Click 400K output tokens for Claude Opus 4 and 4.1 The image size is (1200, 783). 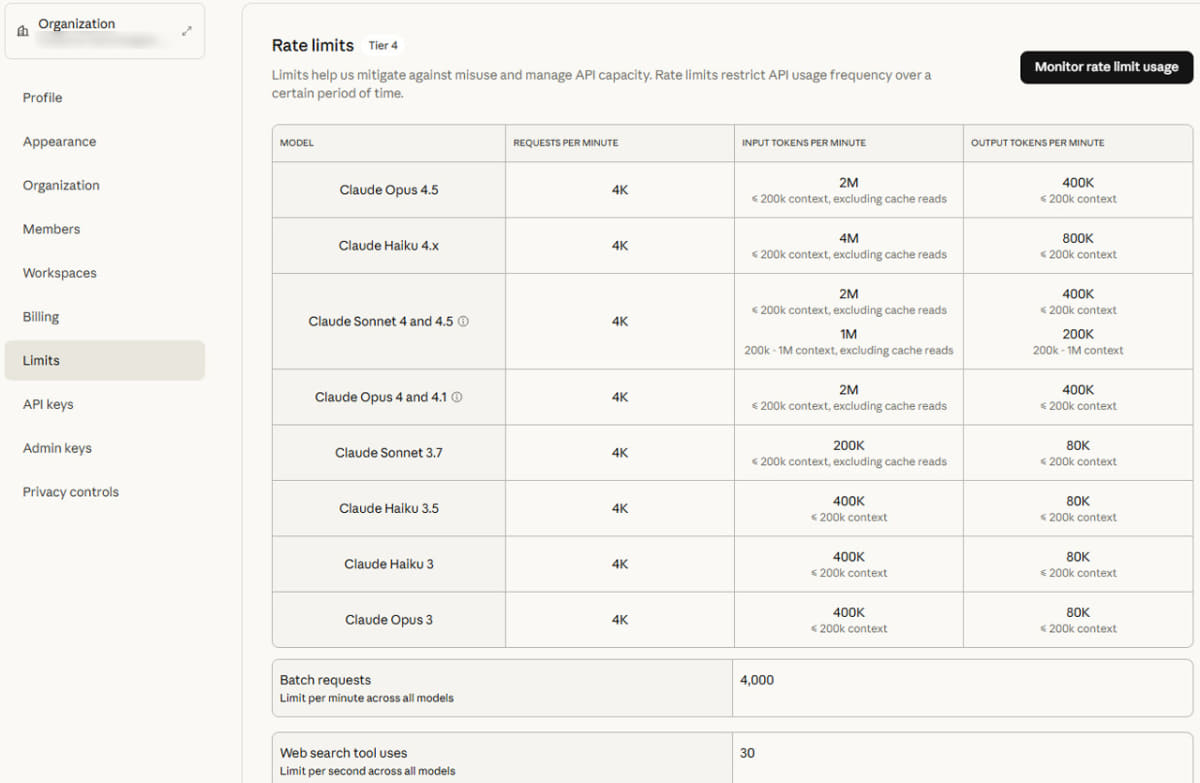(1078, 390)
